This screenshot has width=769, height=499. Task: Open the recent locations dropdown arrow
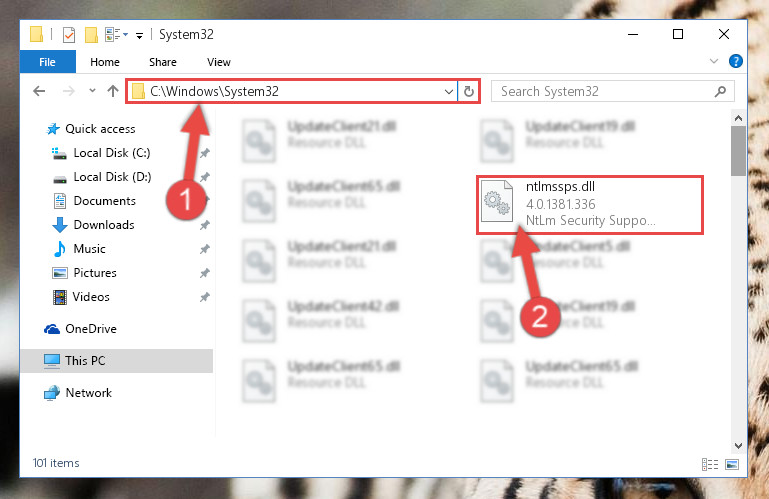92,91
